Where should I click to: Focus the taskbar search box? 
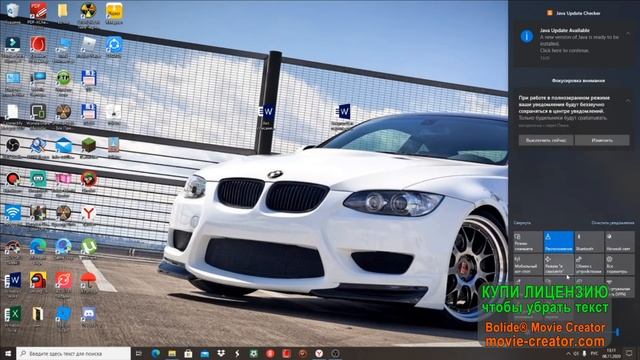[73, 353]
